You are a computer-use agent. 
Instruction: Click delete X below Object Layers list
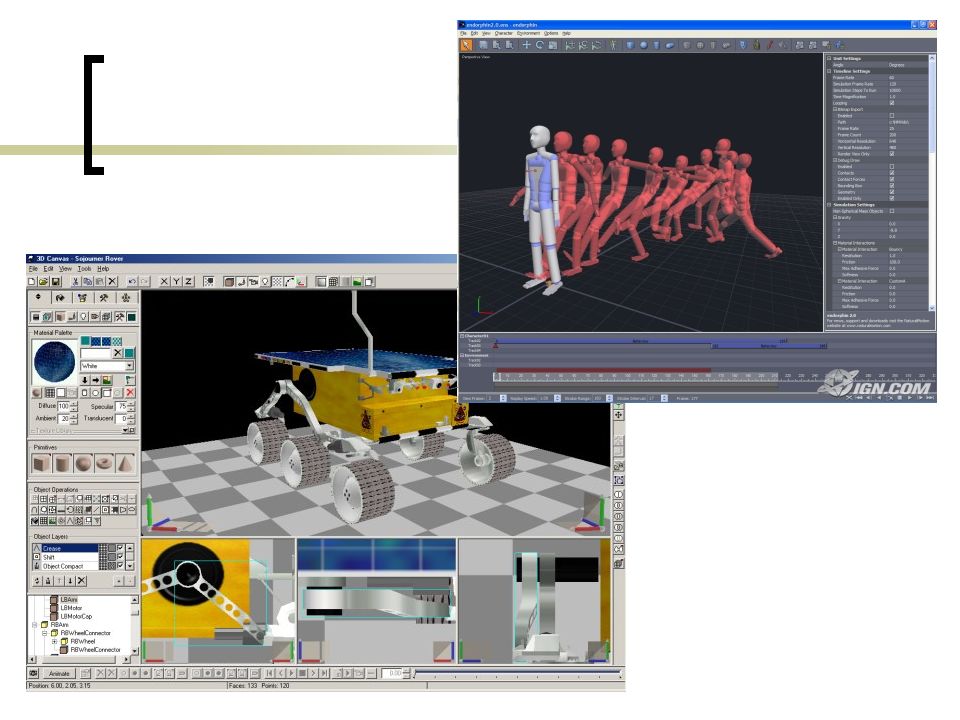81,581
